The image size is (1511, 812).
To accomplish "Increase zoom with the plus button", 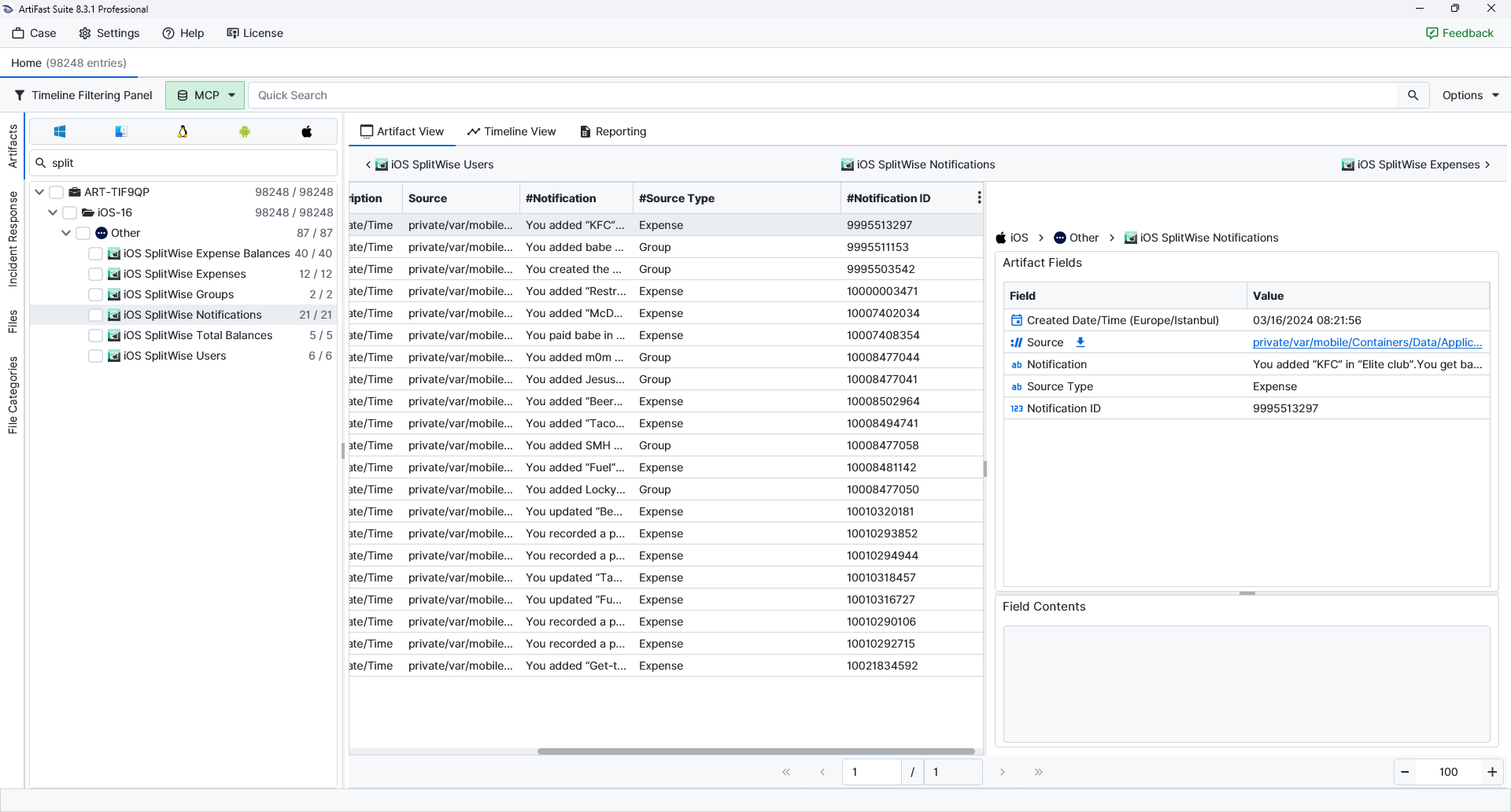I will coord(1492,772).
